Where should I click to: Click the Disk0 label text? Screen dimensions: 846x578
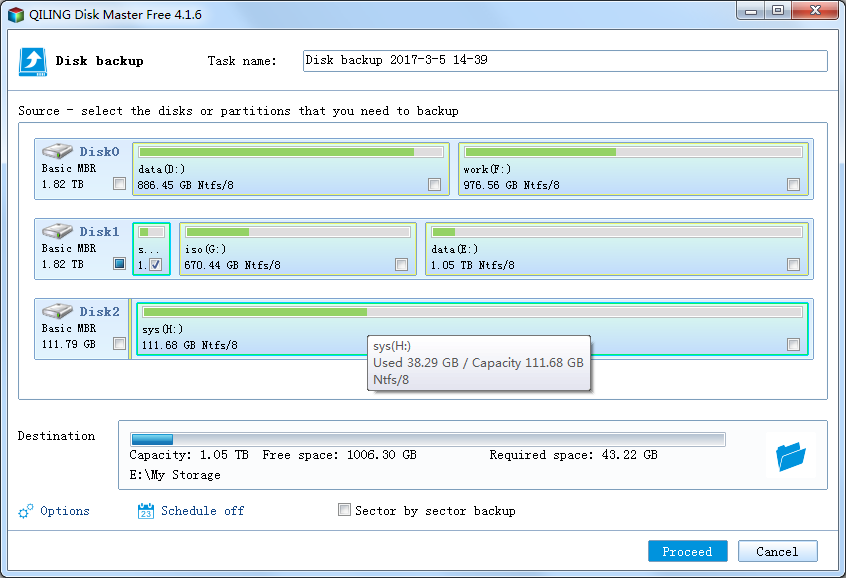pos(99,152)
